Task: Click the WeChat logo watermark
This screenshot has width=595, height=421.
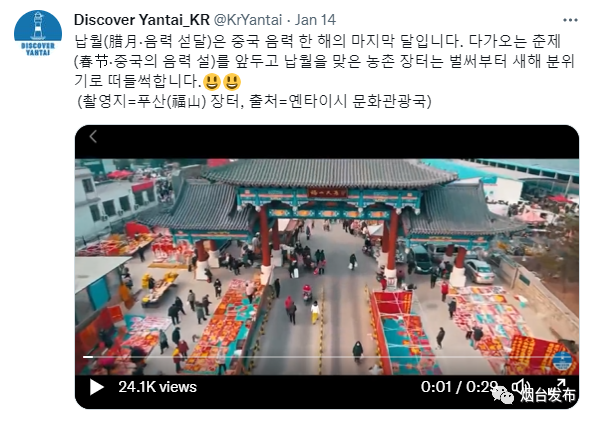Action: [x=503, y=395]
